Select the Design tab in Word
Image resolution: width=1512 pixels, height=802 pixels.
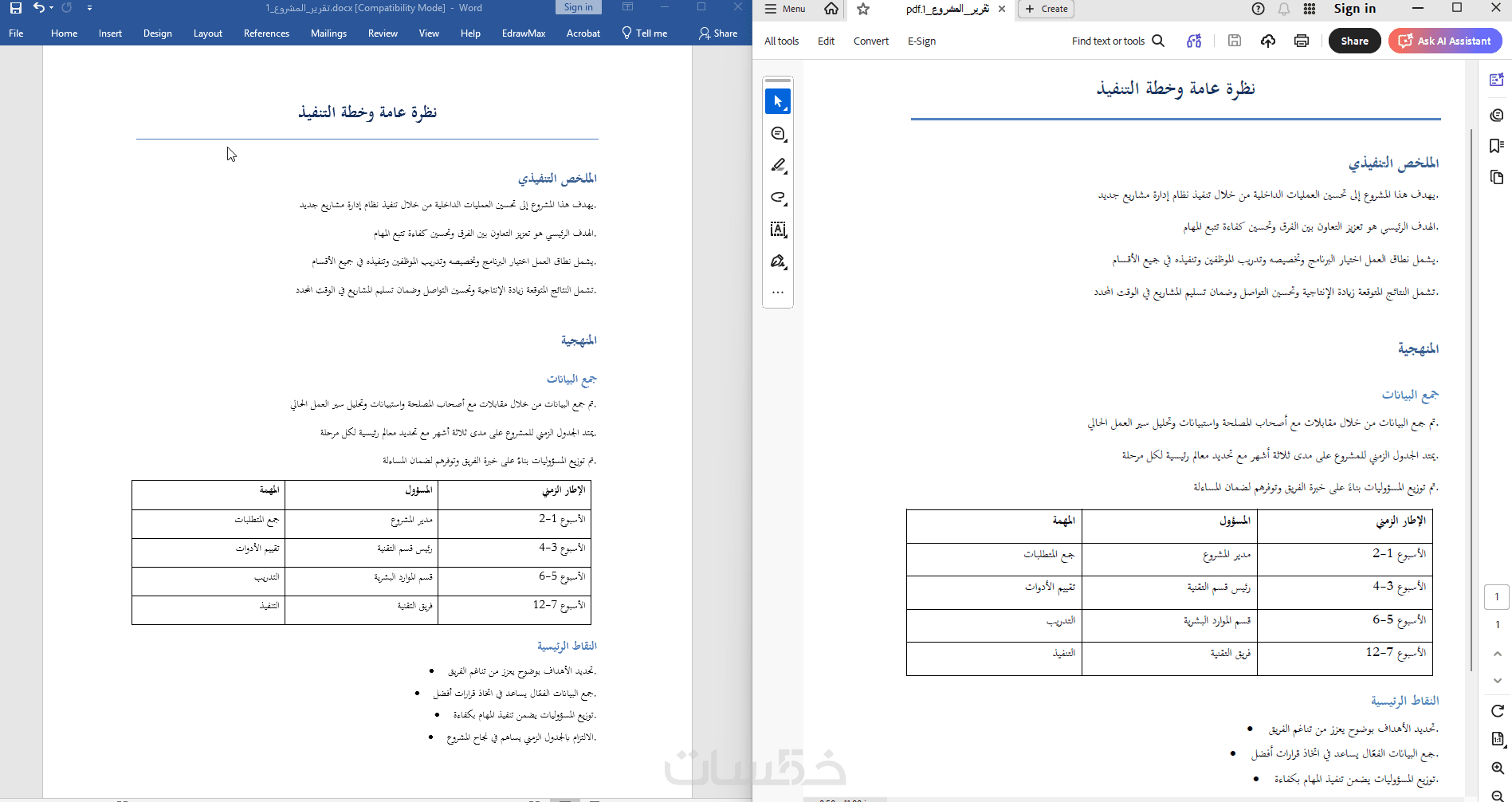tap(158, 33)
